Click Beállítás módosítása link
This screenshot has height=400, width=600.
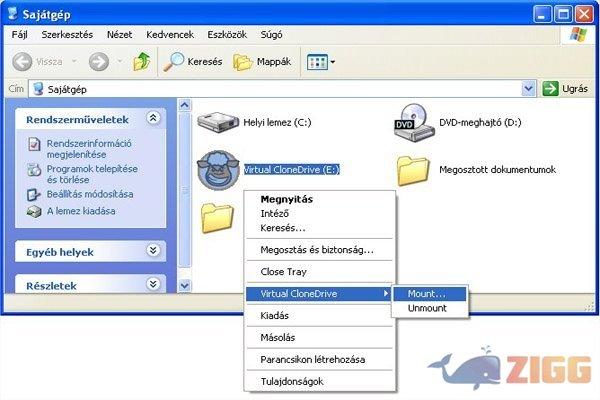90,194
